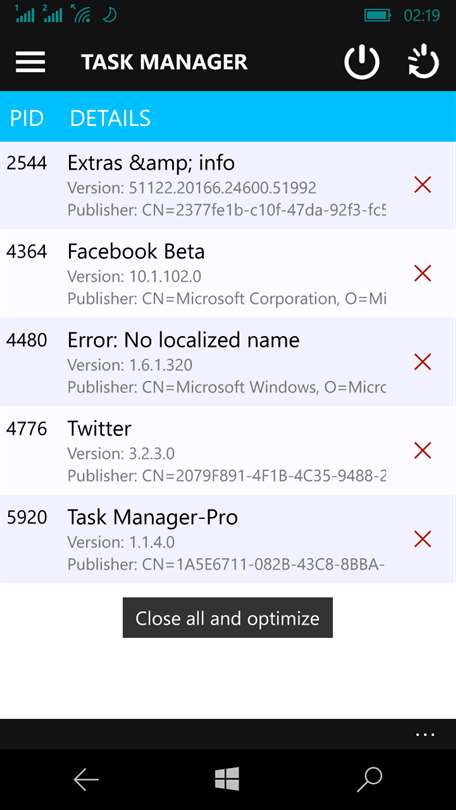Tap the Back arrow navigation button

[x=86, y=780]
